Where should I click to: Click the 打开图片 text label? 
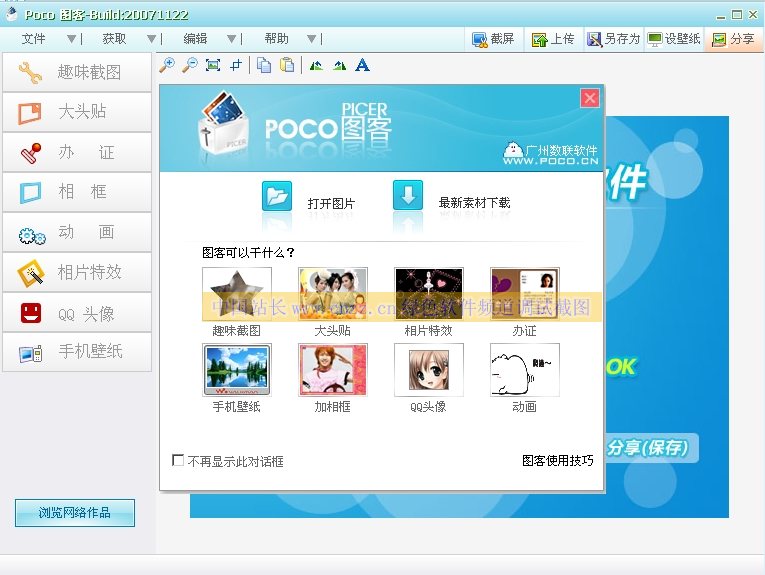[x=331, y=203]
